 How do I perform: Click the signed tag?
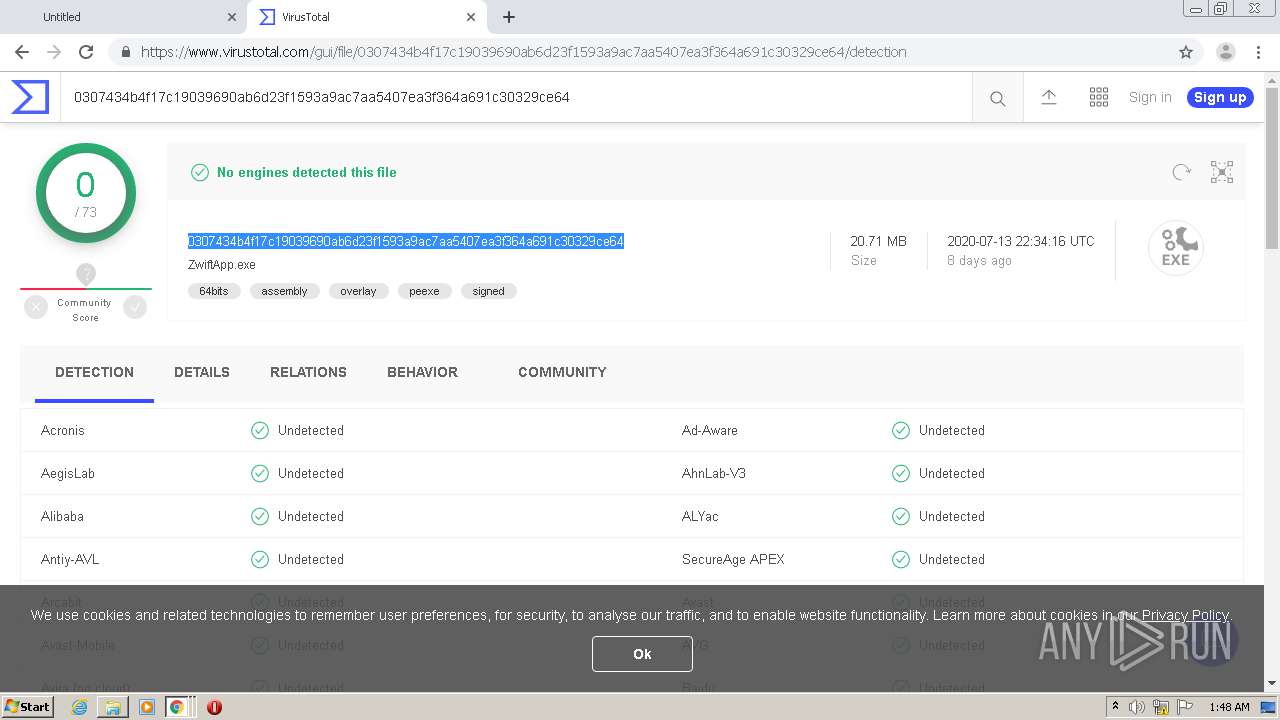488,291
